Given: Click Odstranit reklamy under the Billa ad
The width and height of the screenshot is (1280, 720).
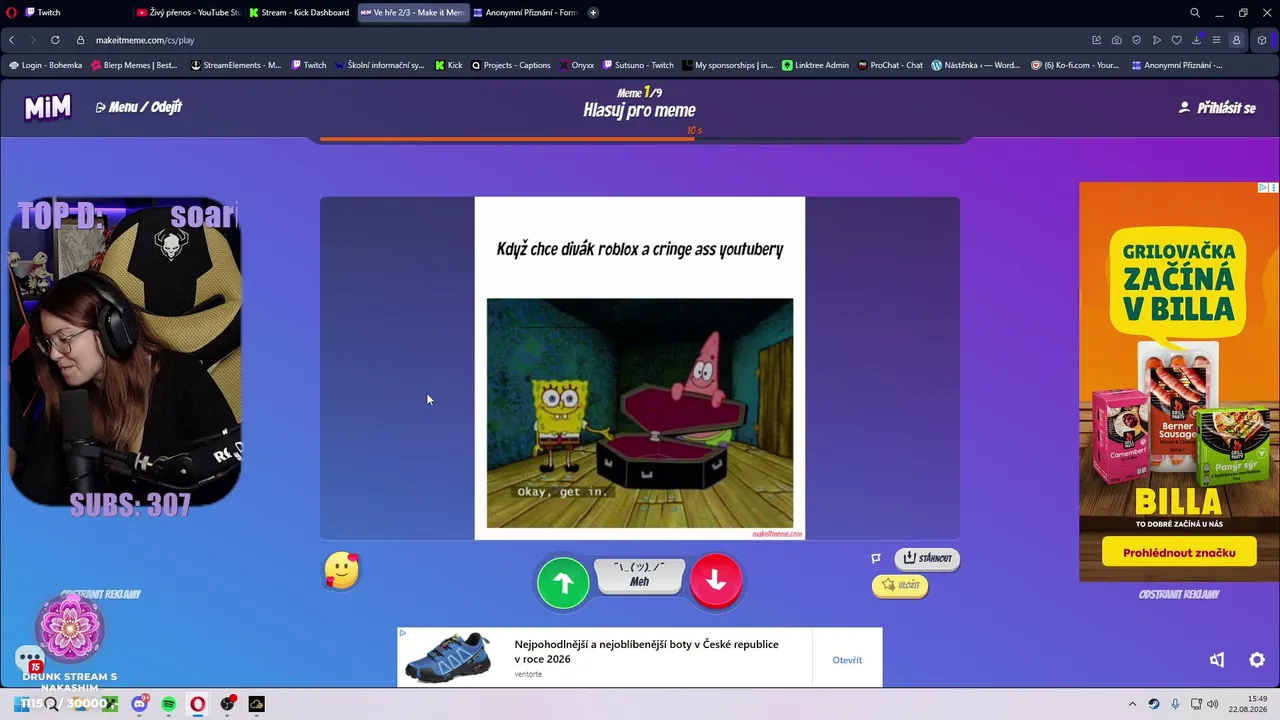Looking at the screenshot, I should click(x=1179, y=594).
